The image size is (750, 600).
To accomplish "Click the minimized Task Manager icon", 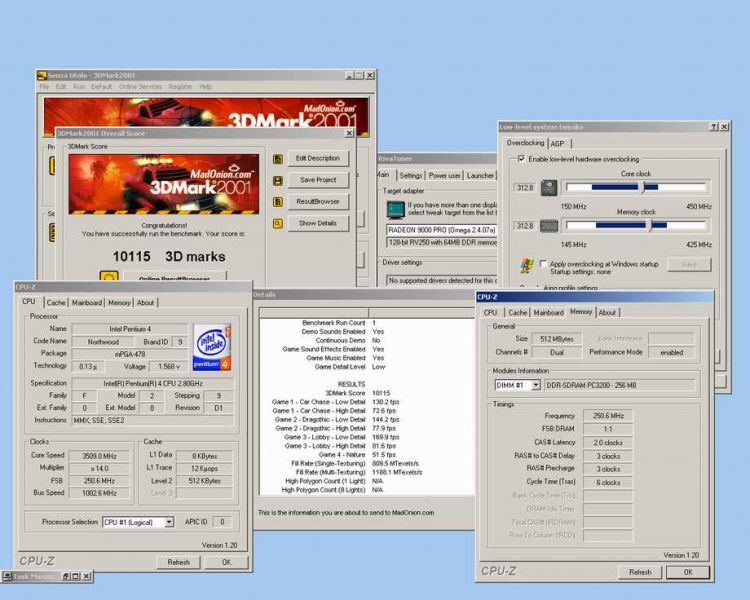I will coord(7,576).
